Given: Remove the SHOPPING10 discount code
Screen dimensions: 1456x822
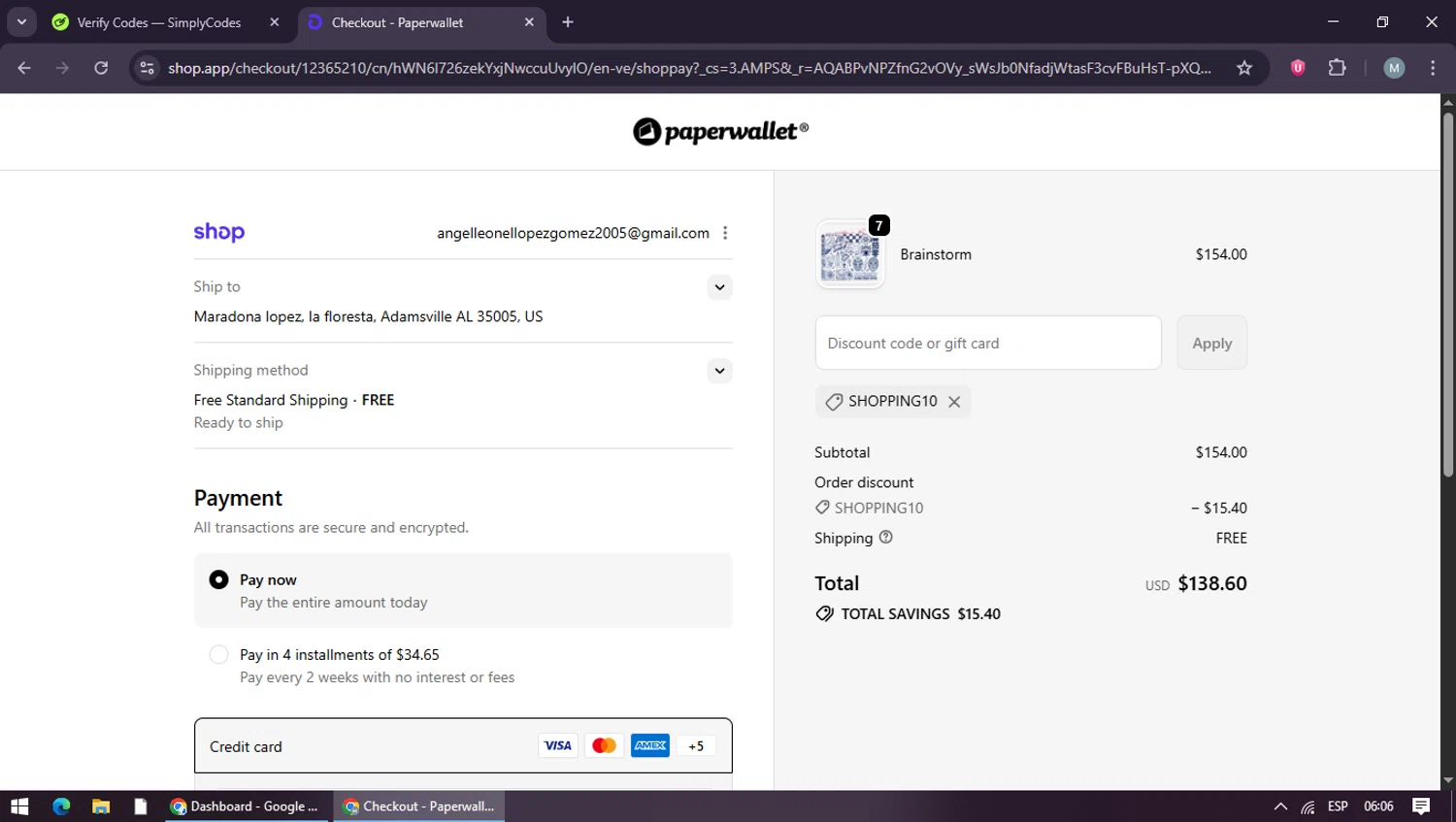Looking at the screenshot, I should point(954,402).
